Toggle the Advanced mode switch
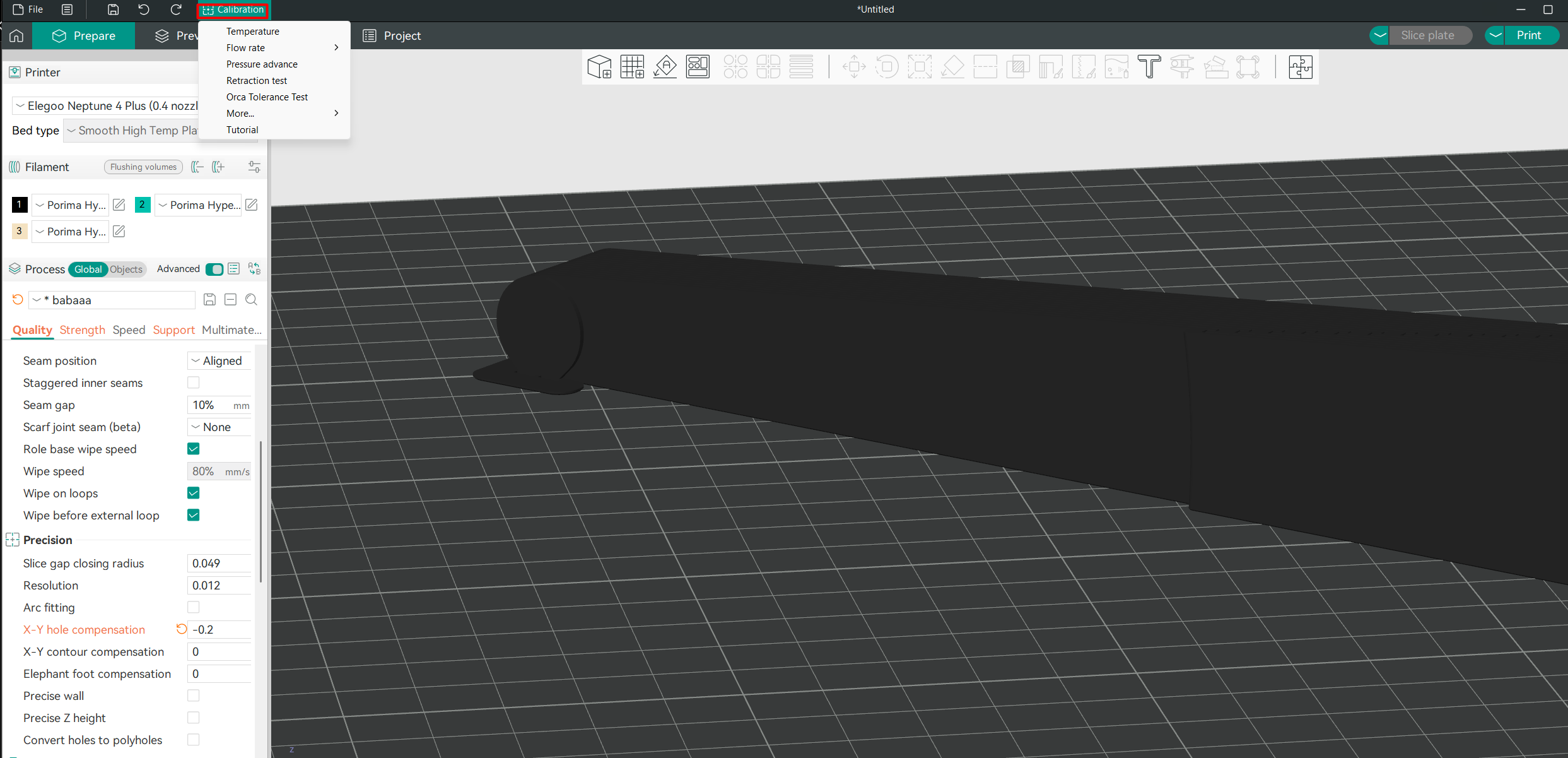 pos(214,269)
